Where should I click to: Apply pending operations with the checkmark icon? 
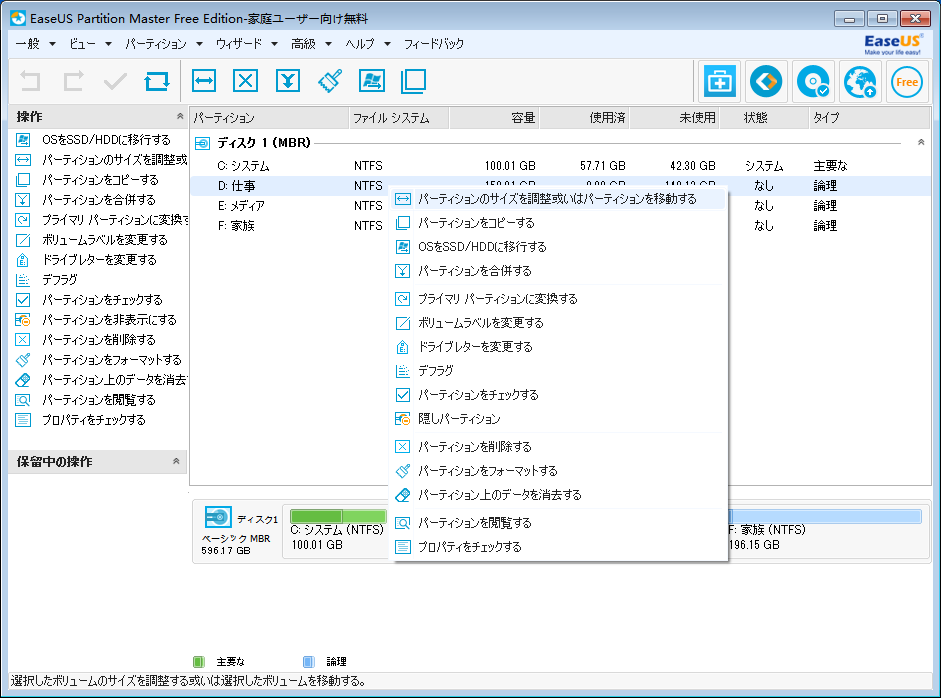[115, 81]
